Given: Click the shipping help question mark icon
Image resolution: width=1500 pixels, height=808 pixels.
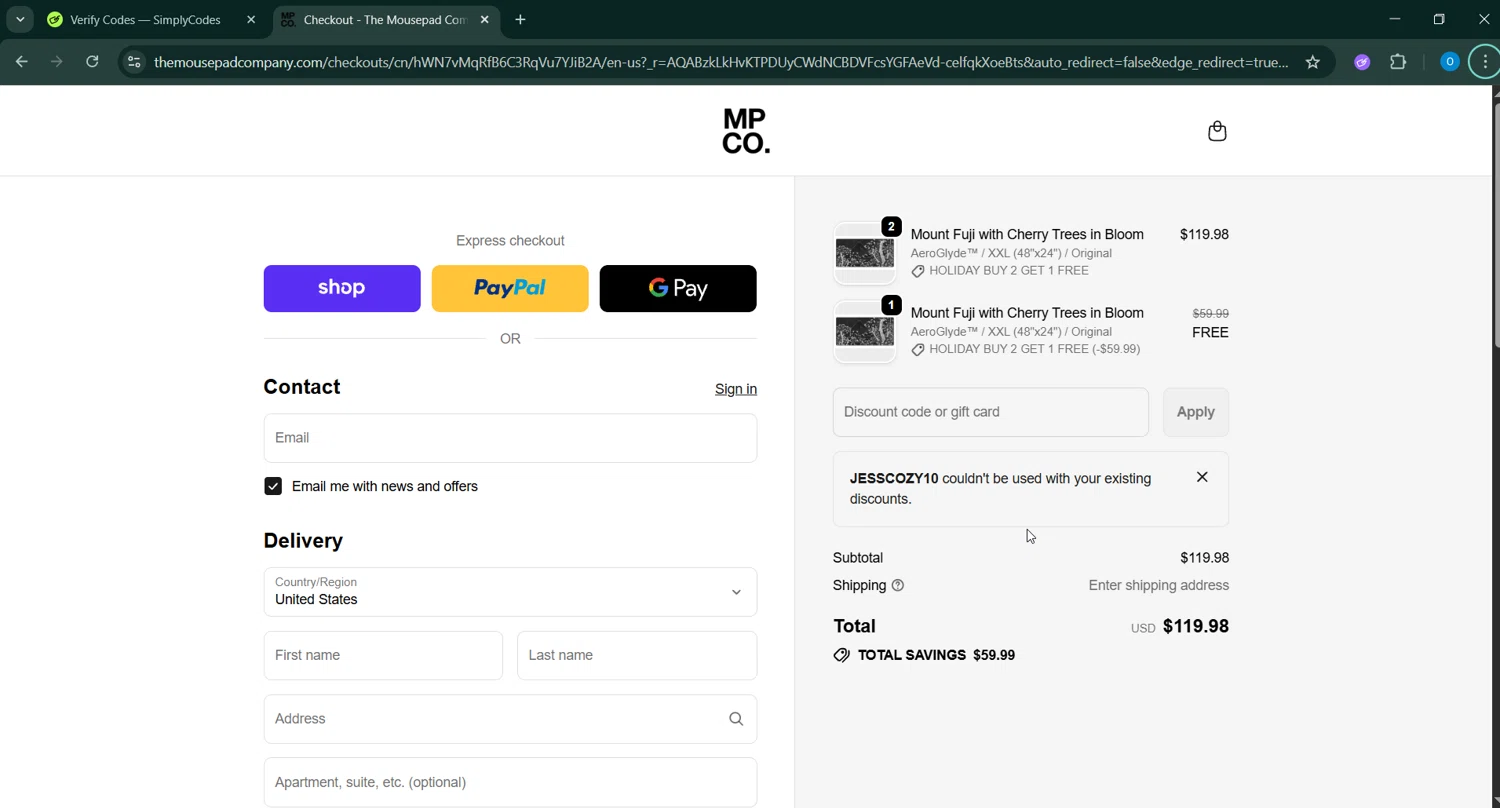Looking at the screenshot, I should (x=897, y=585).
